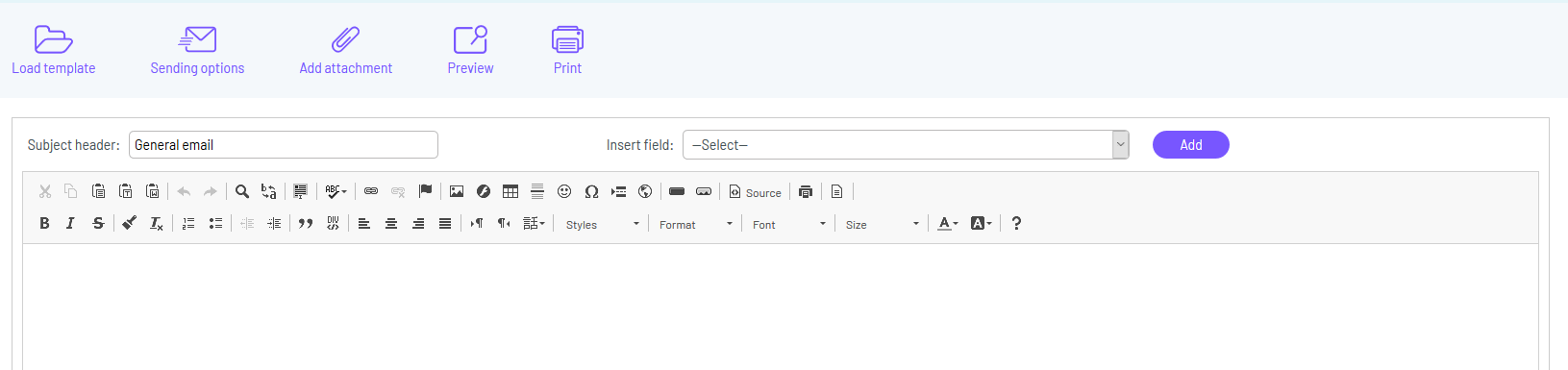Click the Paste clipboard icon
Image resolution: width=1568 pixels, height=370 pixels.
pos(98,191)
